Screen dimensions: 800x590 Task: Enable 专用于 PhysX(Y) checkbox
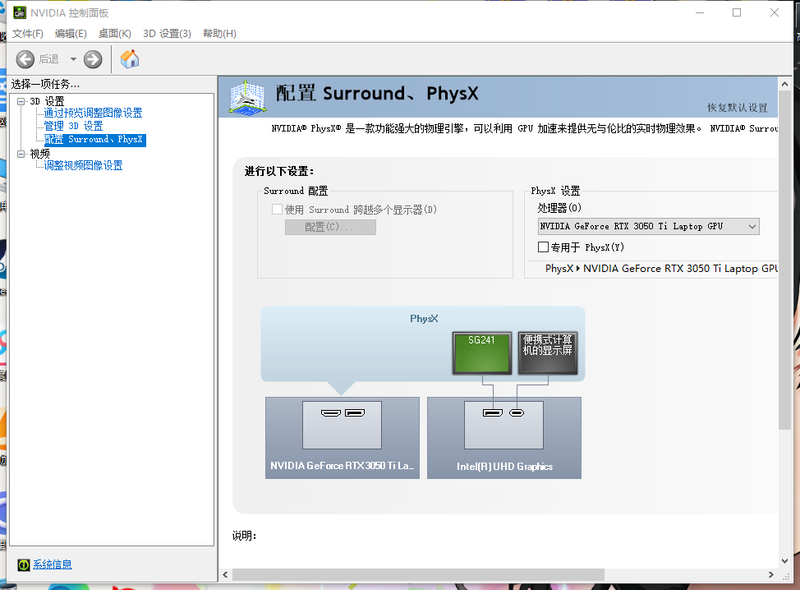click(543, 247)
